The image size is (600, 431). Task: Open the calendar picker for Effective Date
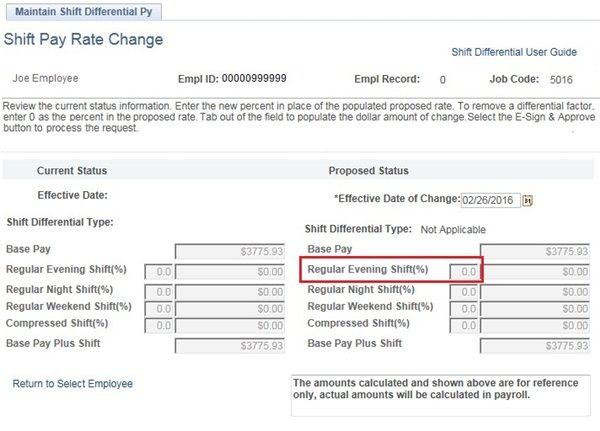528,200
